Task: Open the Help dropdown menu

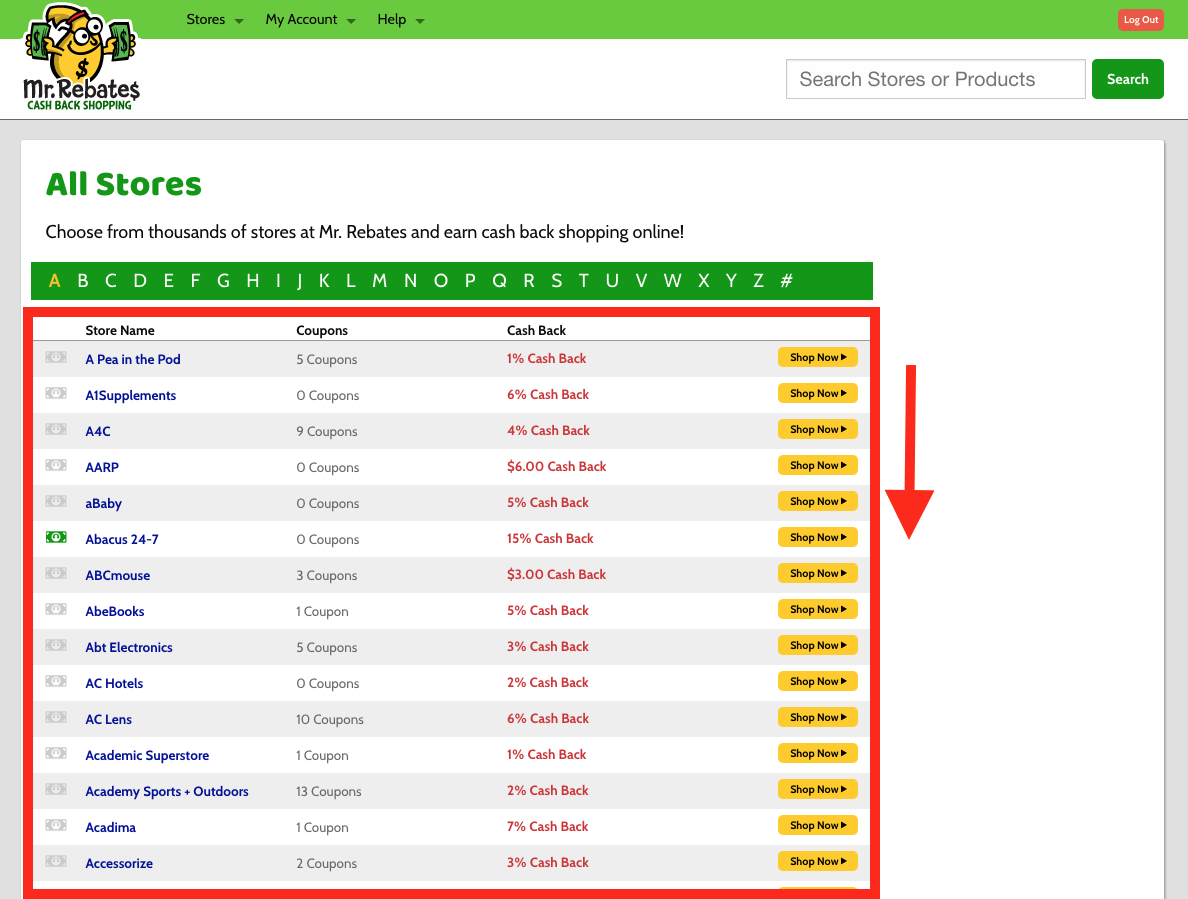Action: (400, 20)
